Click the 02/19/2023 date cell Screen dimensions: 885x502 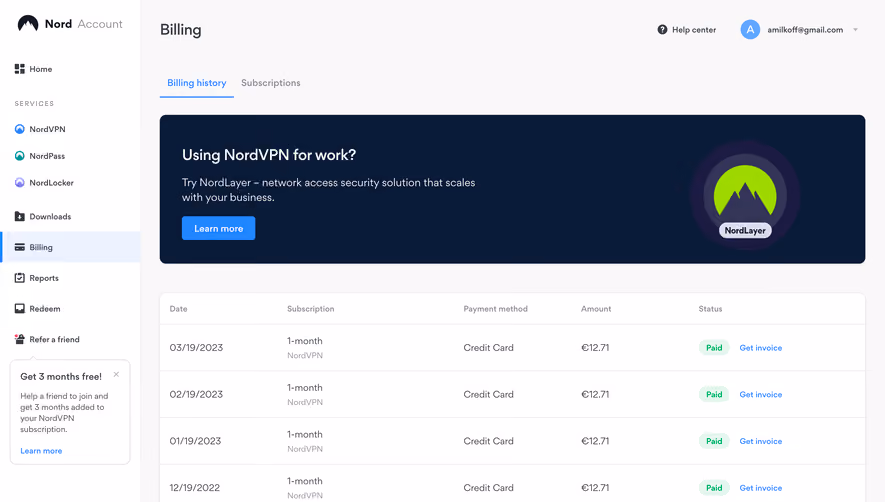click(x=196, y=394)
